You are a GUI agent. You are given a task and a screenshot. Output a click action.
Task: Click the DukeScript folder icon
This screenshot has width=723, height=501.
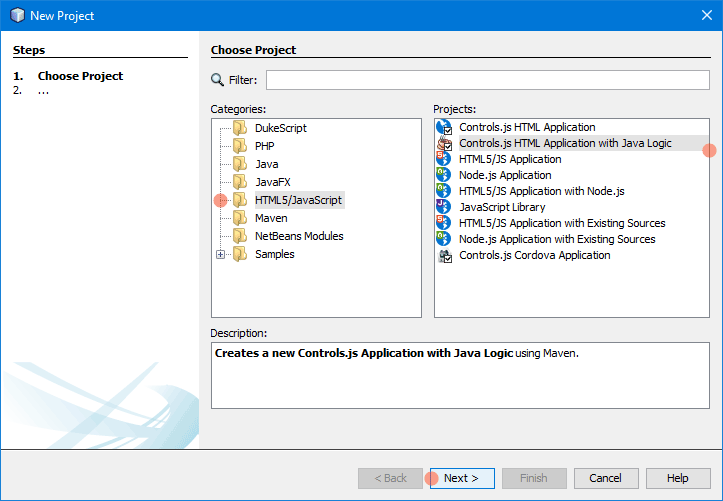[x=240, y=128]
